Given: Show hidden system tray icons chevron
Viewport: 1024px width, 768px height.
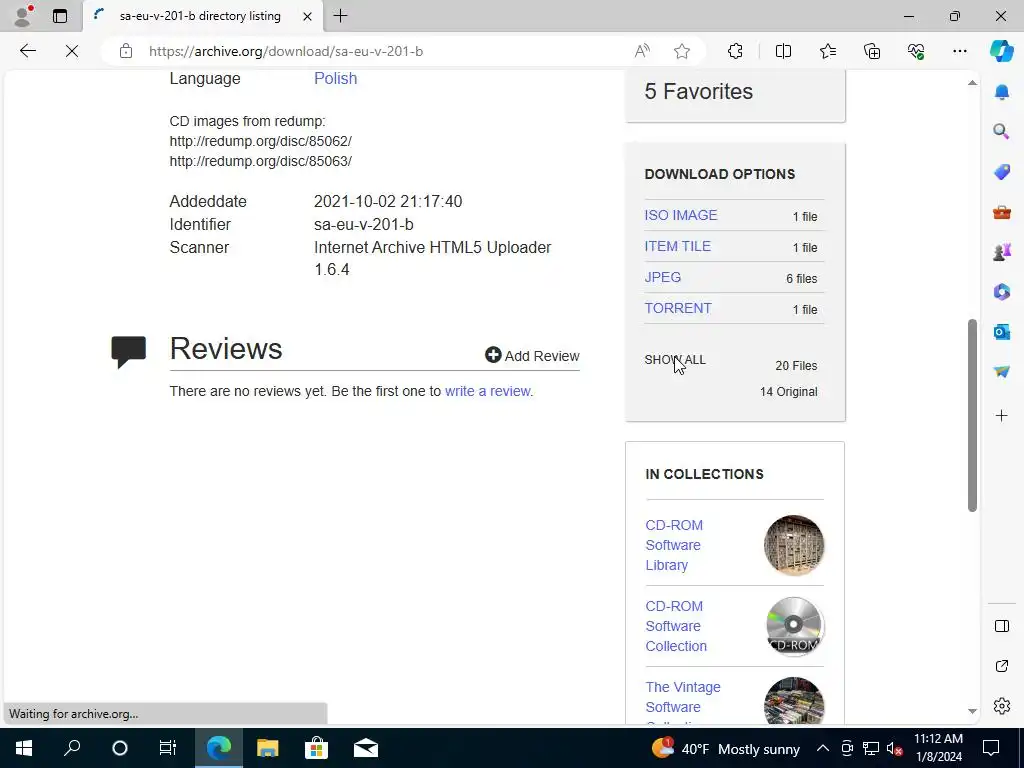Looking at the screenshot, I should click(x=823, y=748).
